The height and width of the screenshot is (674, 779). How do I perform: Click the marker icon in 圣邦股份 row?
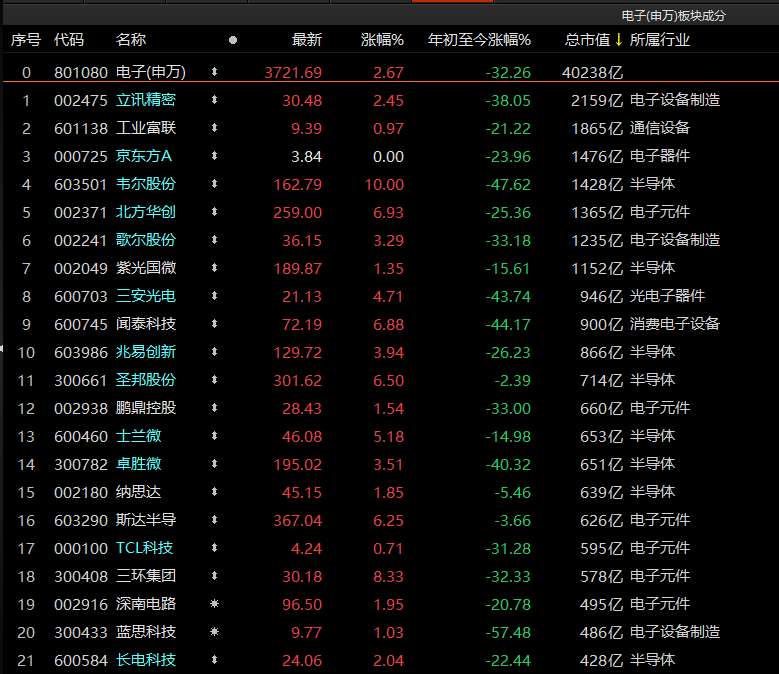tap(214, 380)
